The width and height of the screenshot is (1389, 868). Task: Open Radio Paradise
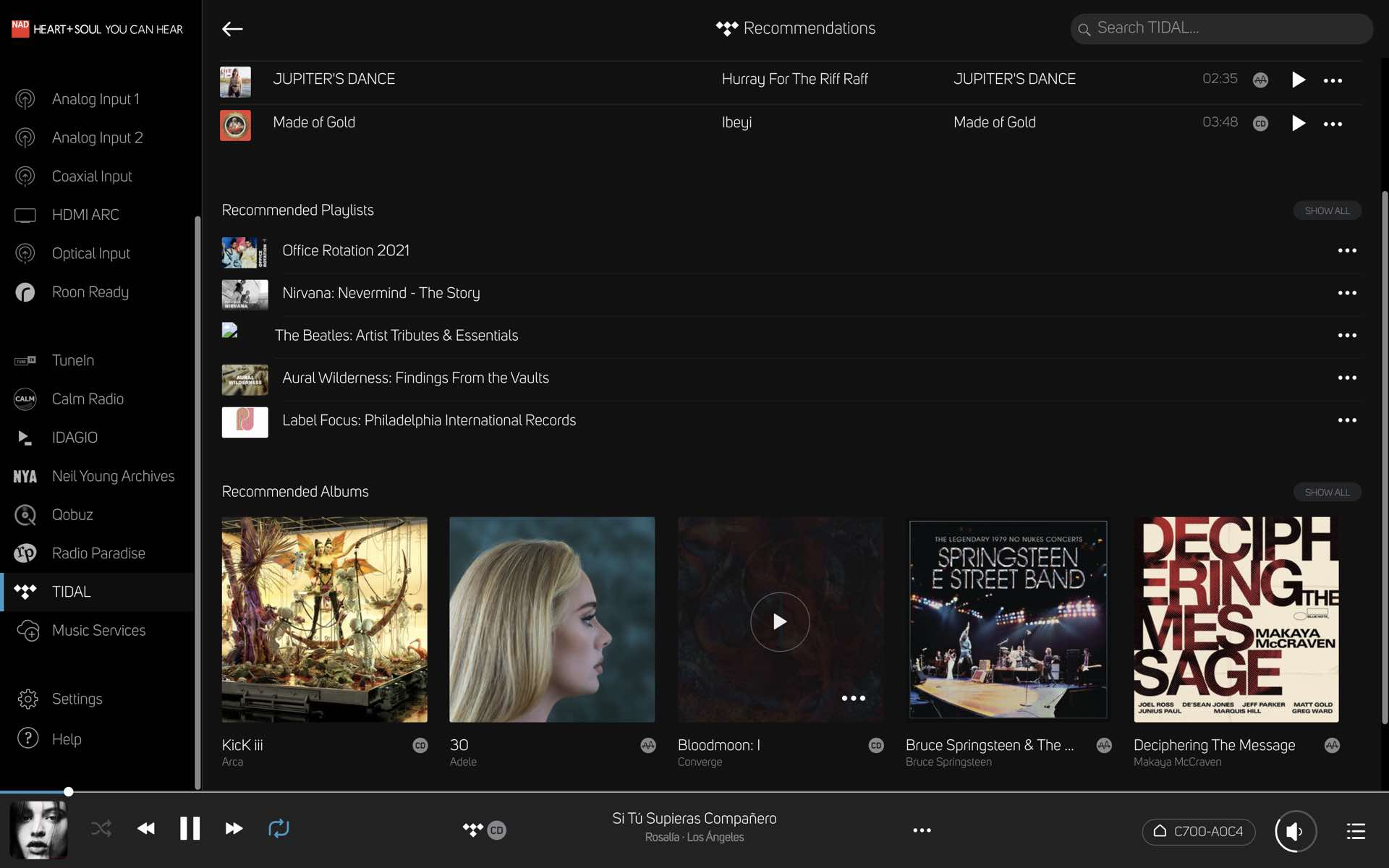pyautogui.click(x=98, y=553)
